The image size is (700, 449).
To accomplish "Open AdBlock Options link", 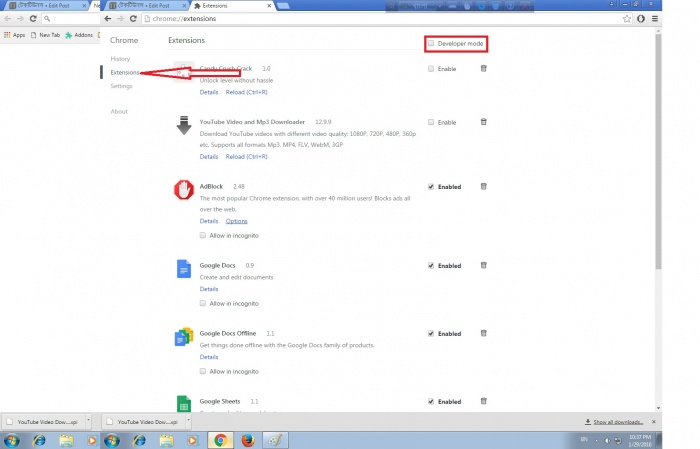I will 236,221.
